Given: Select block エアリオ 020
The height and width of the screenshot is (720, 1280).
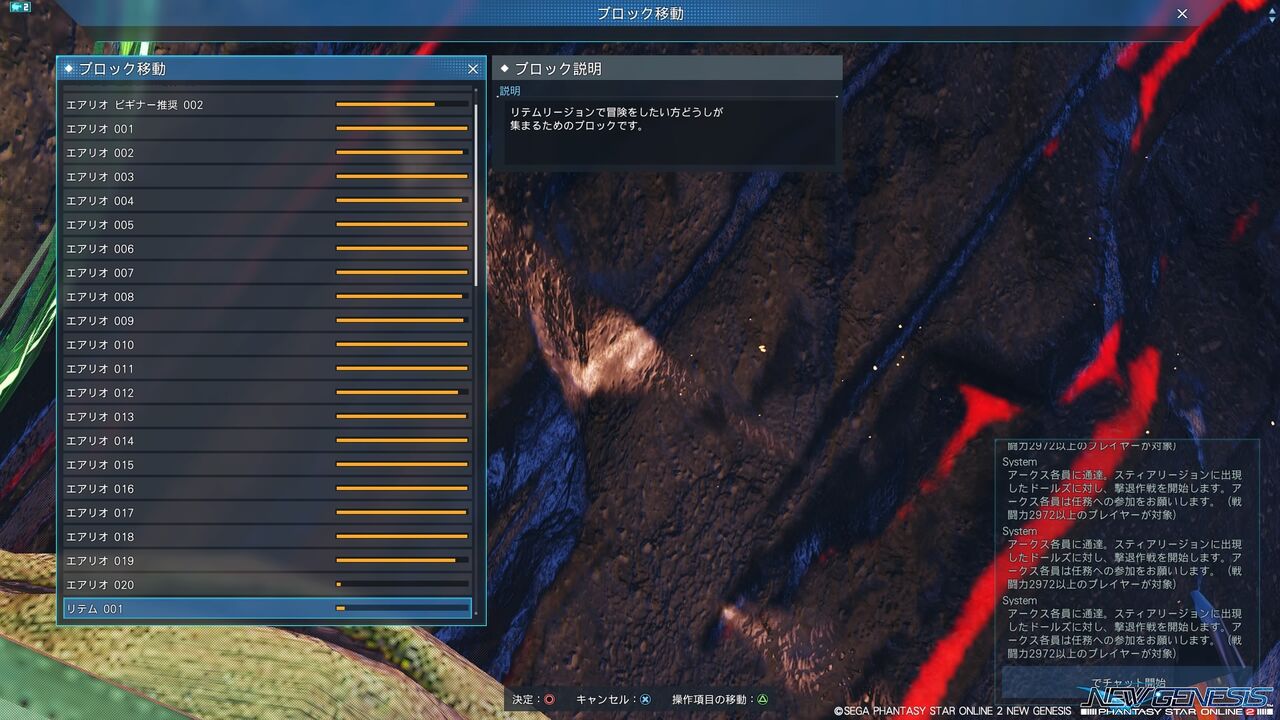Looking at the screenshot, I should click(266, 584).
